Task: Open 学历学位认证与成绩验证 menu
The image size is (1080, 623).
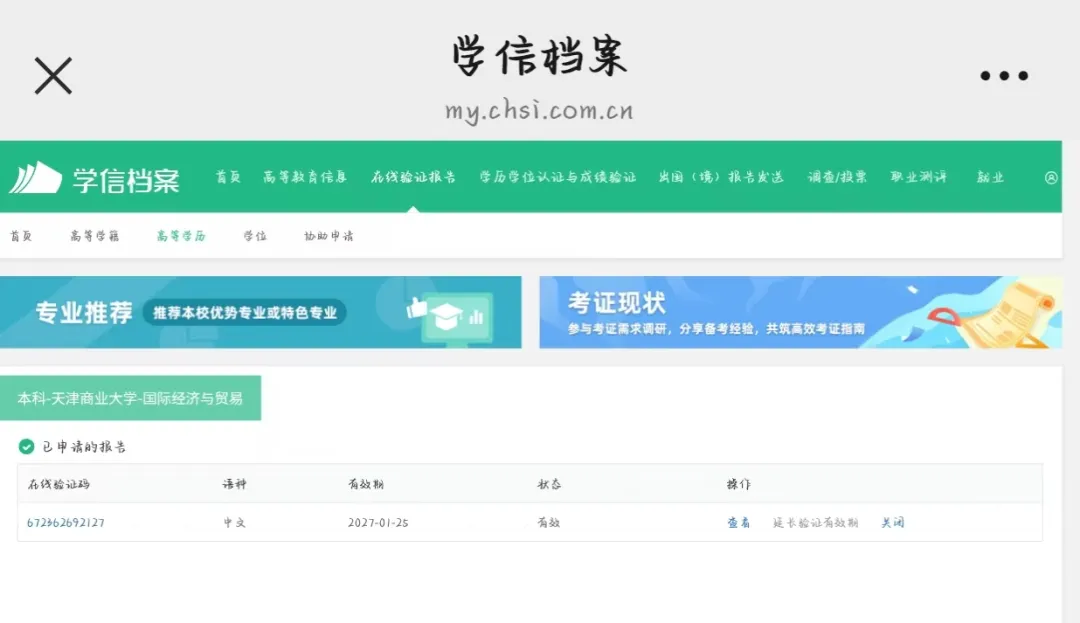Action: (x=557, y=177)
